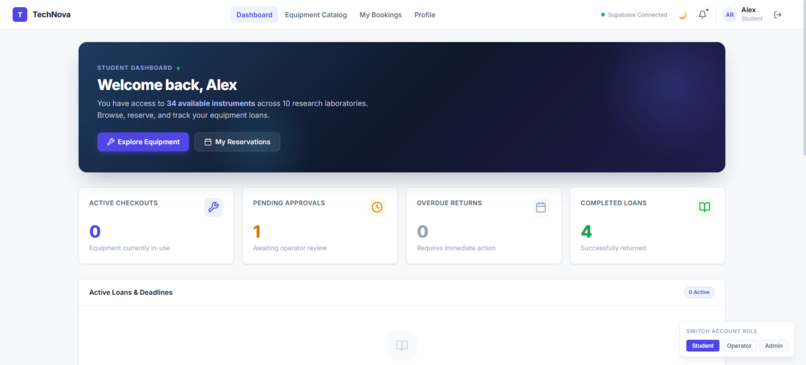
Task: Click the OVERDUE RETURNS label
Action: (449, 203)
